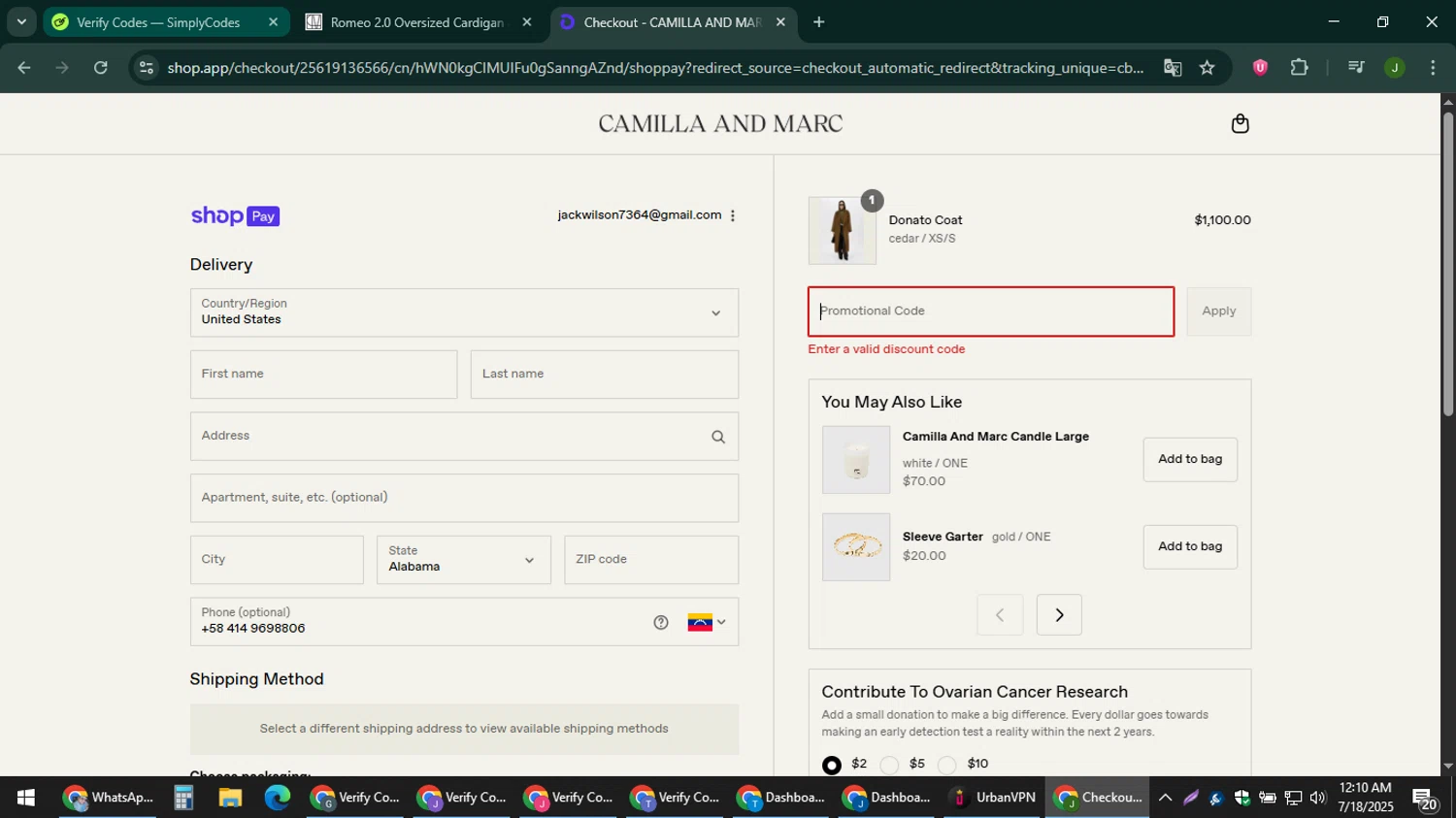Viewport: 1456px width, 818px height.
Task: Show hidden system tray icons
Action: [1166, 798]
